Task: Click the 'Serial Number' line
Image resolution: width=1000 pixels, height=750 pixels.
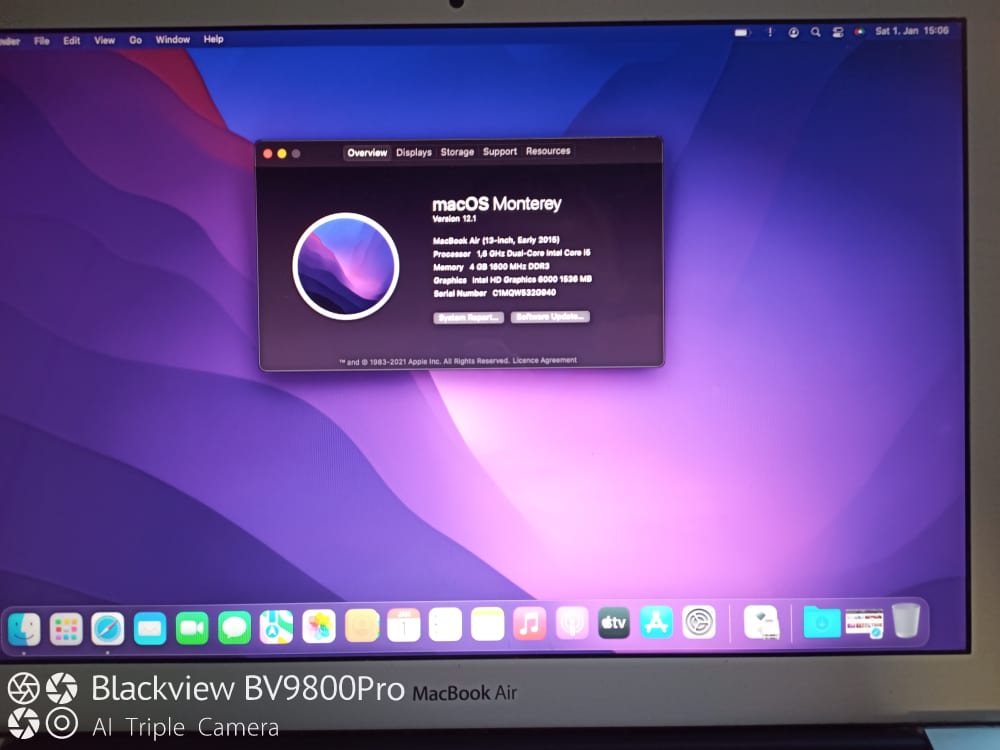Action: [494, 293]
